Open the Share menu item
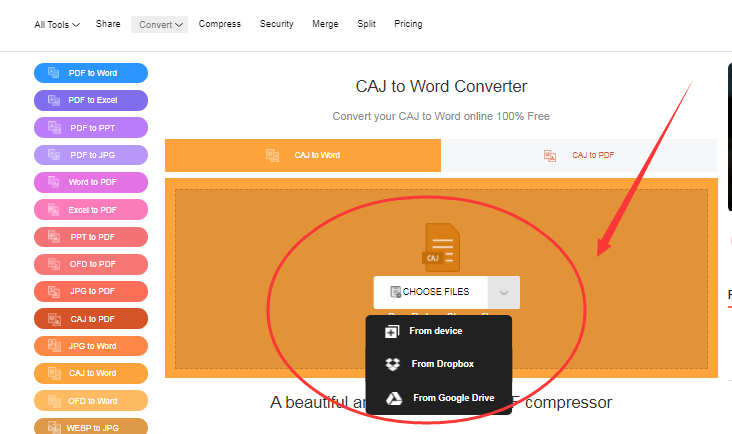 click(x=108, y=24)
